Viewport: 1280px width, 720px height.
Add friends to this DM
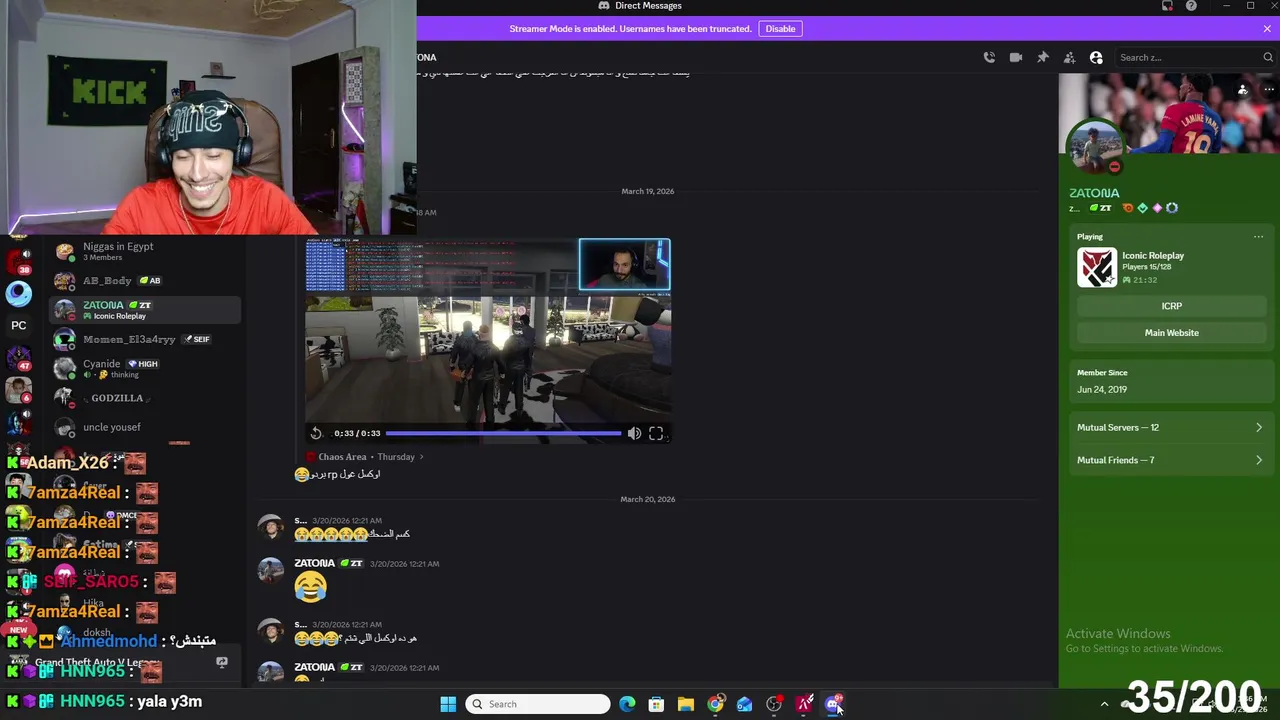click(1069, 57)
